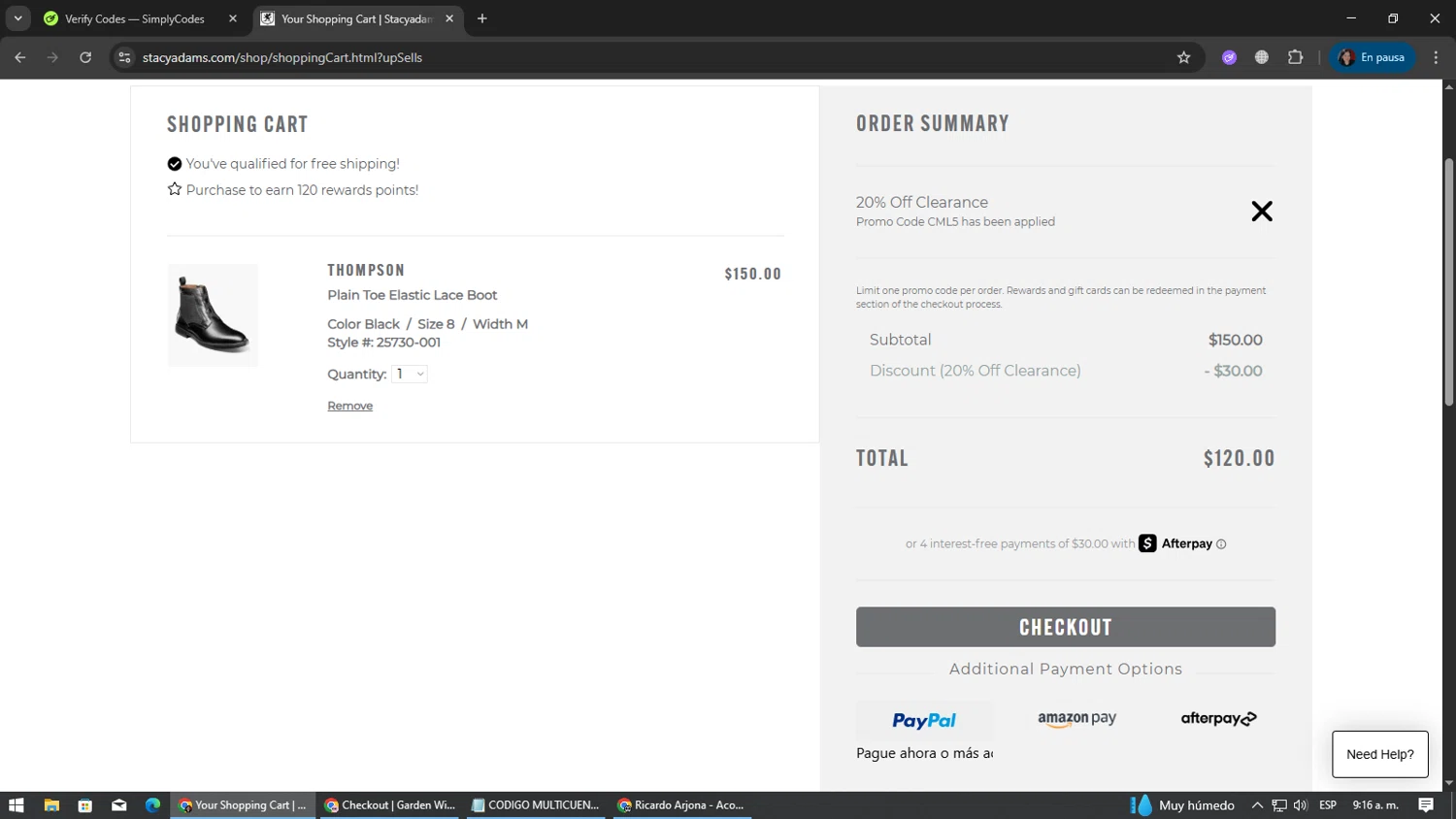Bookmark this page with the star icon
The width and height of the screenshot is (1456, 819).
[x=1183, y=57]
